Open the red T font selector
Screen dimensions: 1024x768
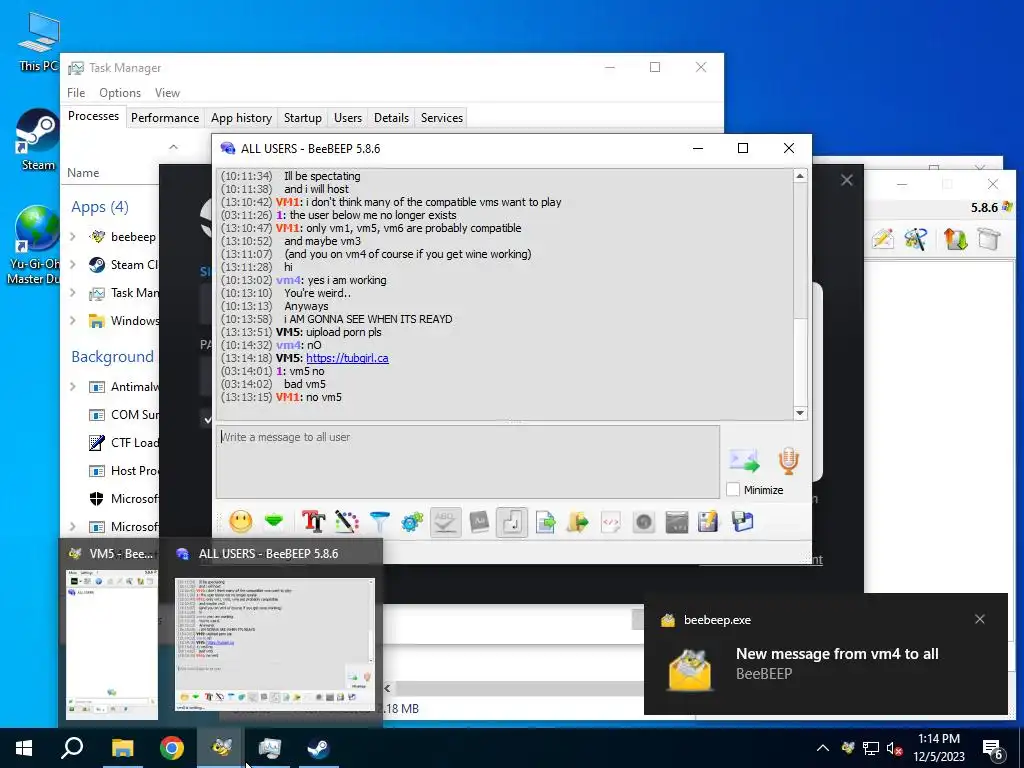click(313, 522)
